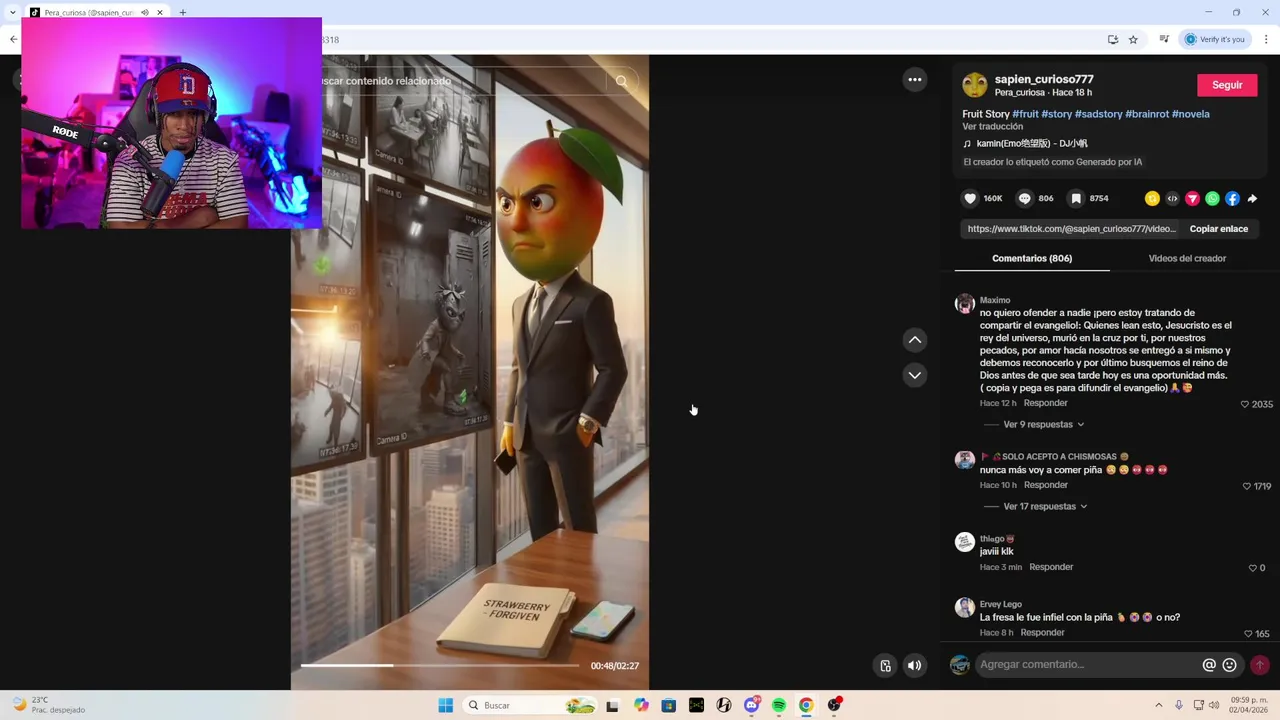Go to the next video with down arrow

(x=915, y=375)
